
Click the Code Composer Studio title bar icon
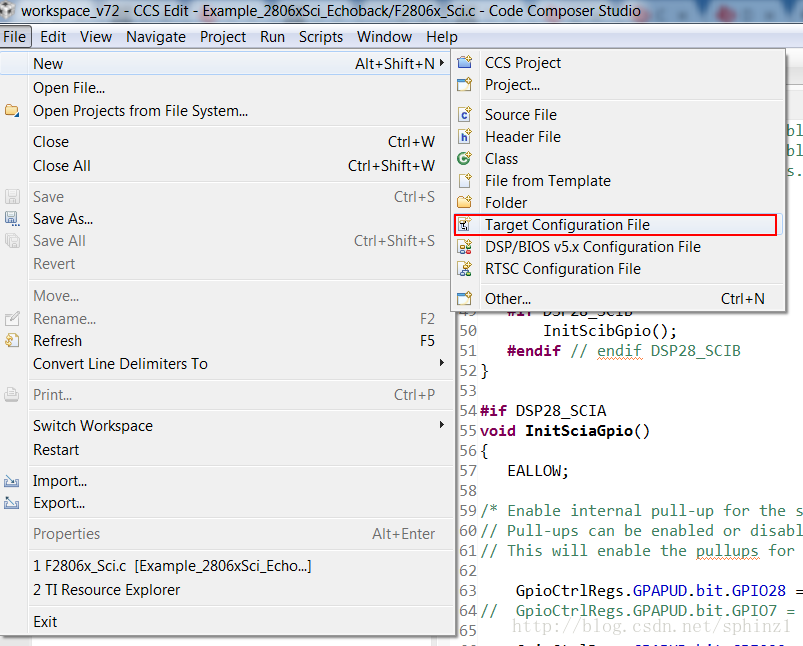(7, 11)
